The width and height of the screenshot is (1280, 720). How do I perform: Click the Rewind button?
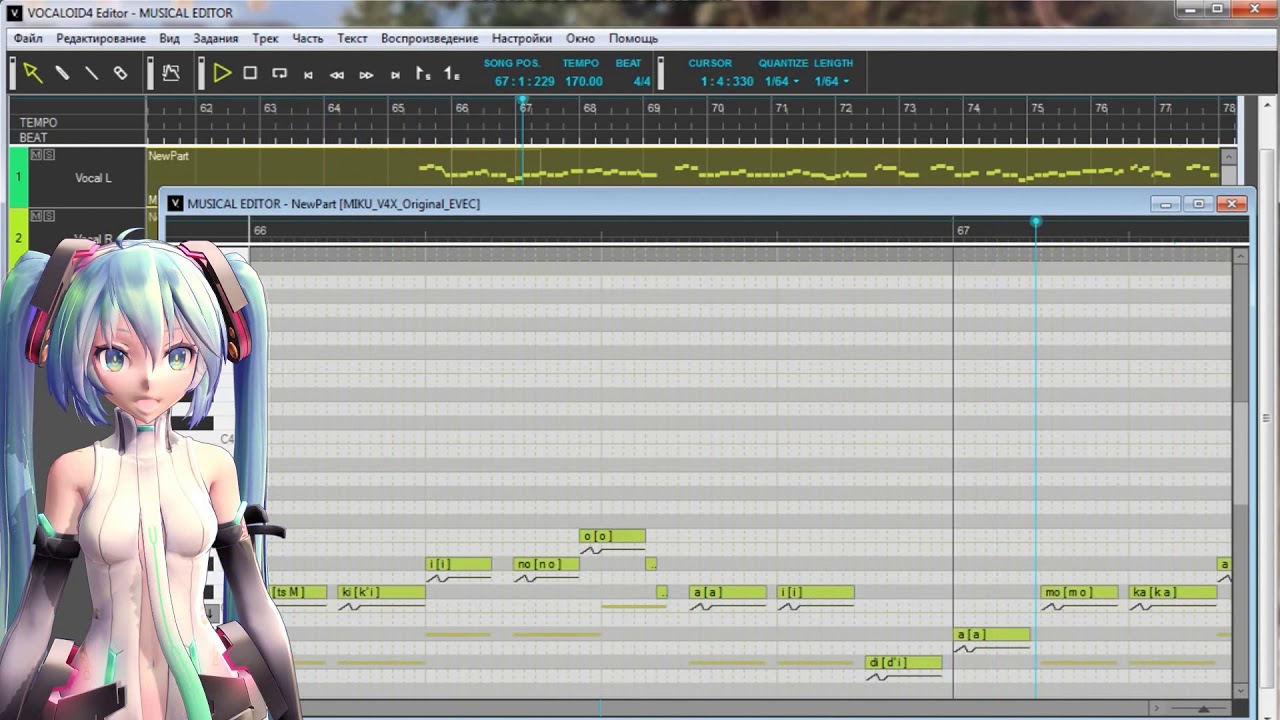coord(337,74)
